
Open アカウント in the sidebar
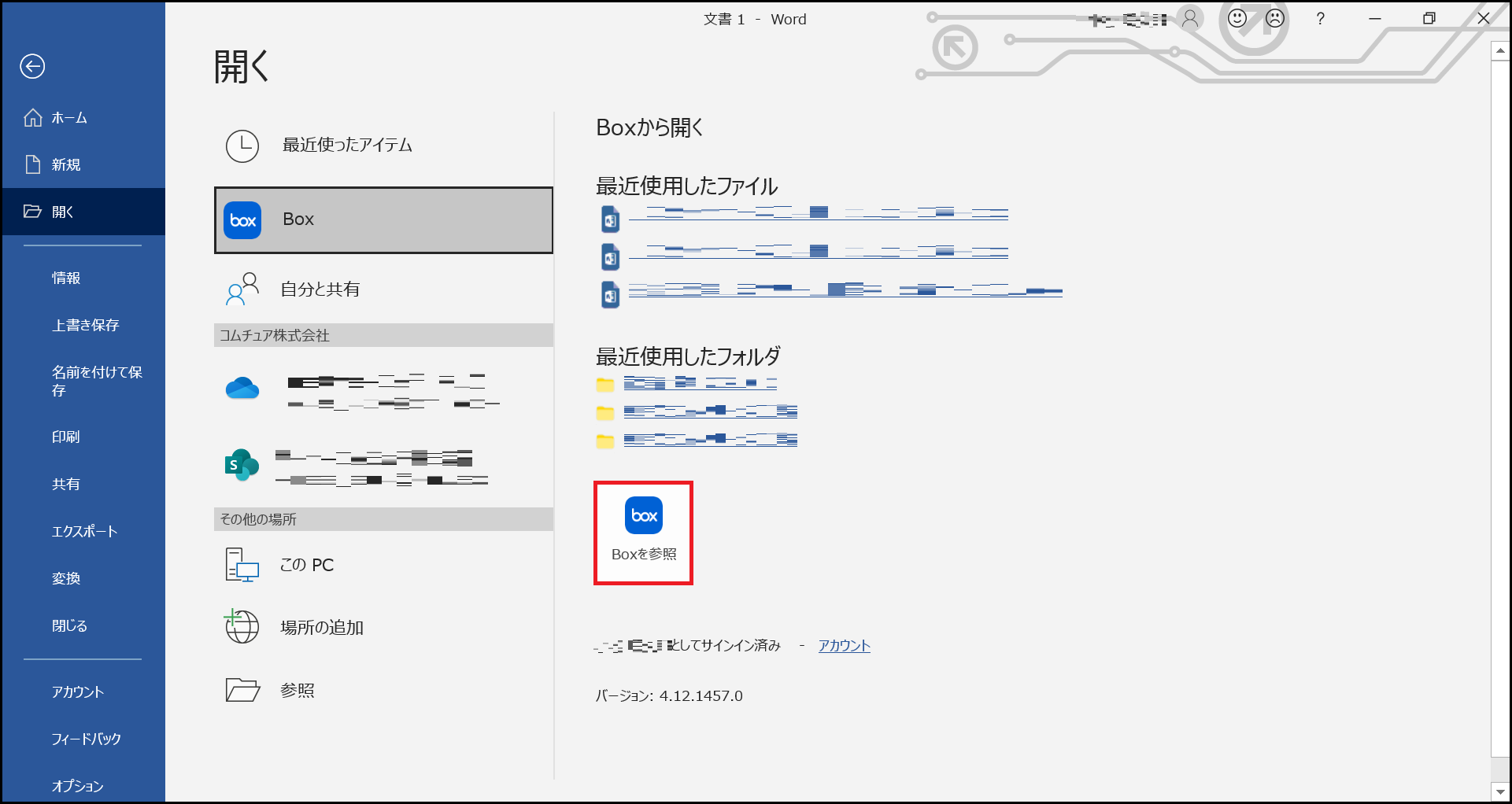83,692
